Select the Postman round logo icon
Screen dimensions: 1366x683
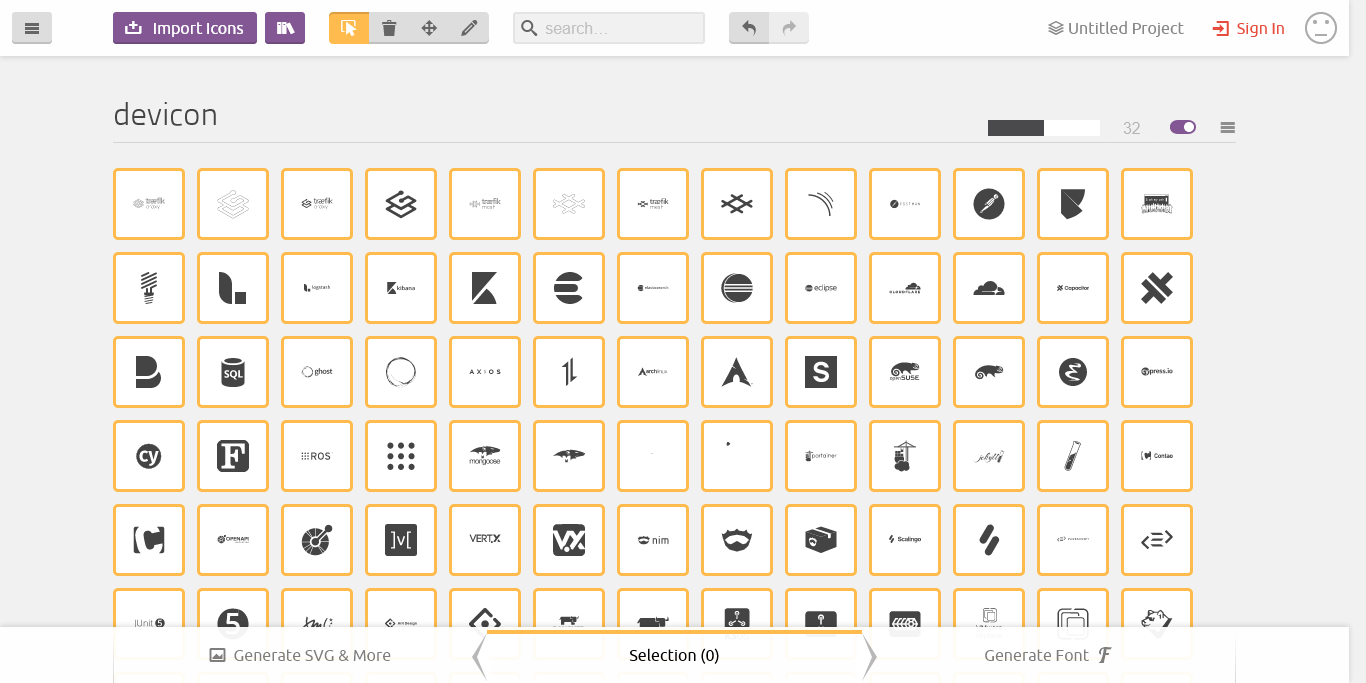989,204
